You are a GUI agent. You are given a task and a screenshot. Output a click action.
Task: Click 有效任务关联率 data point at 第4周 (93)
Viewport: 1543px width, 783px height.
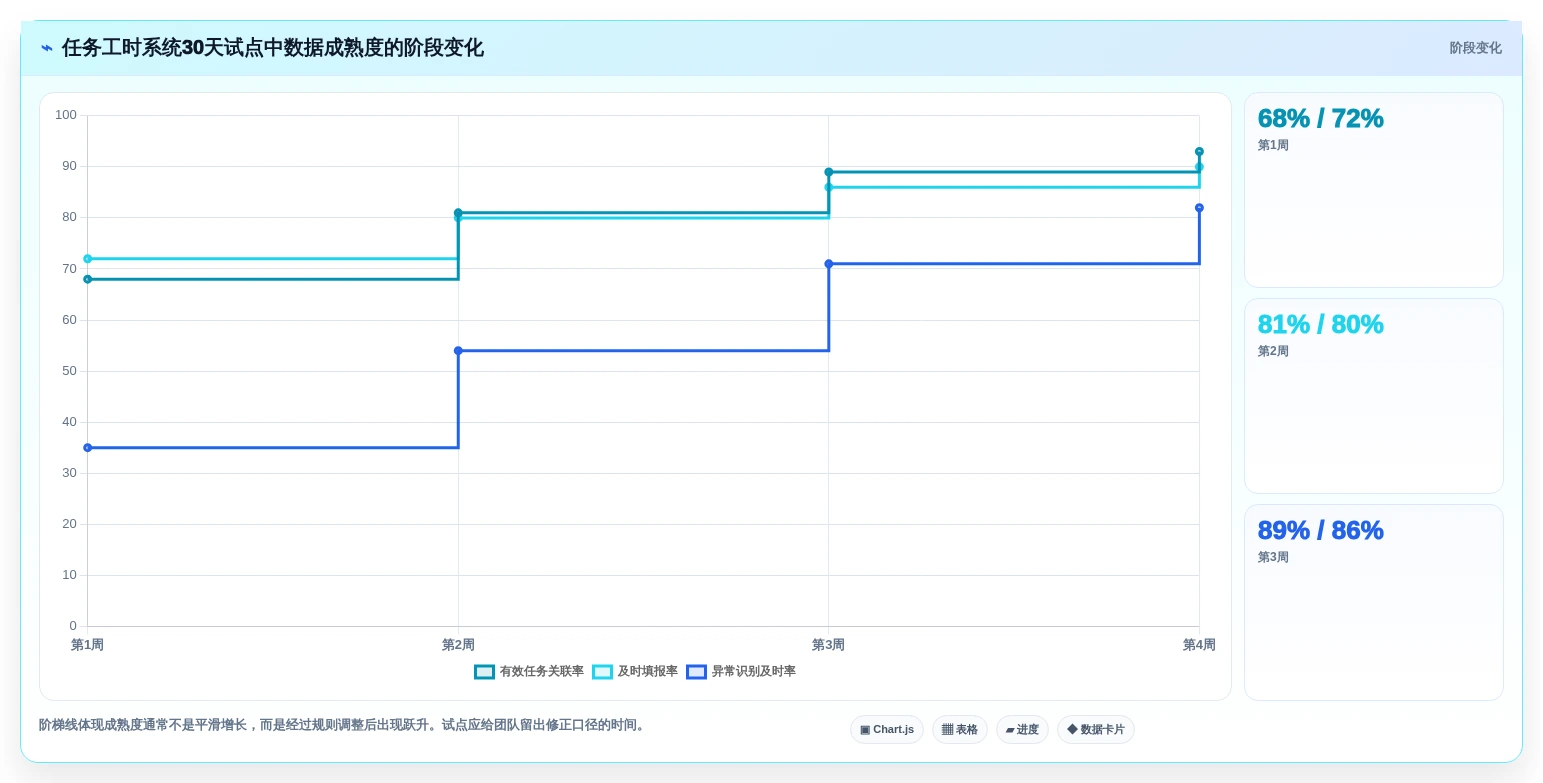coord(1199,152)
